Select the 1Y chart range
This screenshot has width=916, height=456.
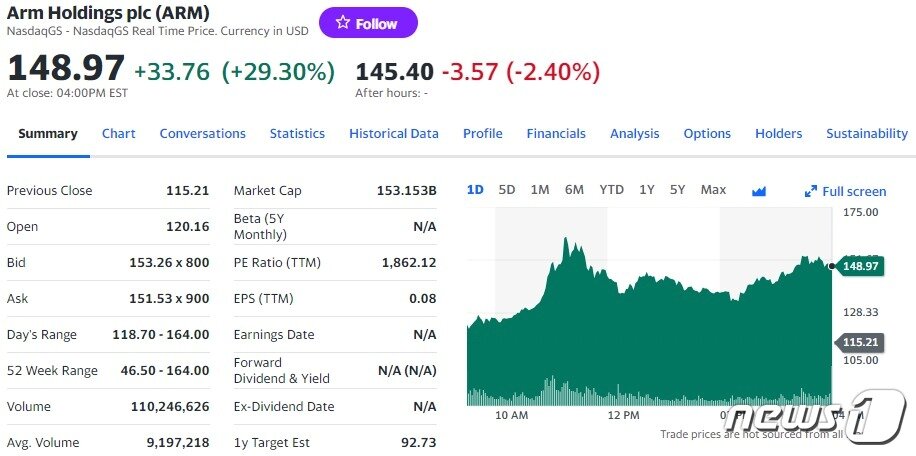click(x=647, y=190)
